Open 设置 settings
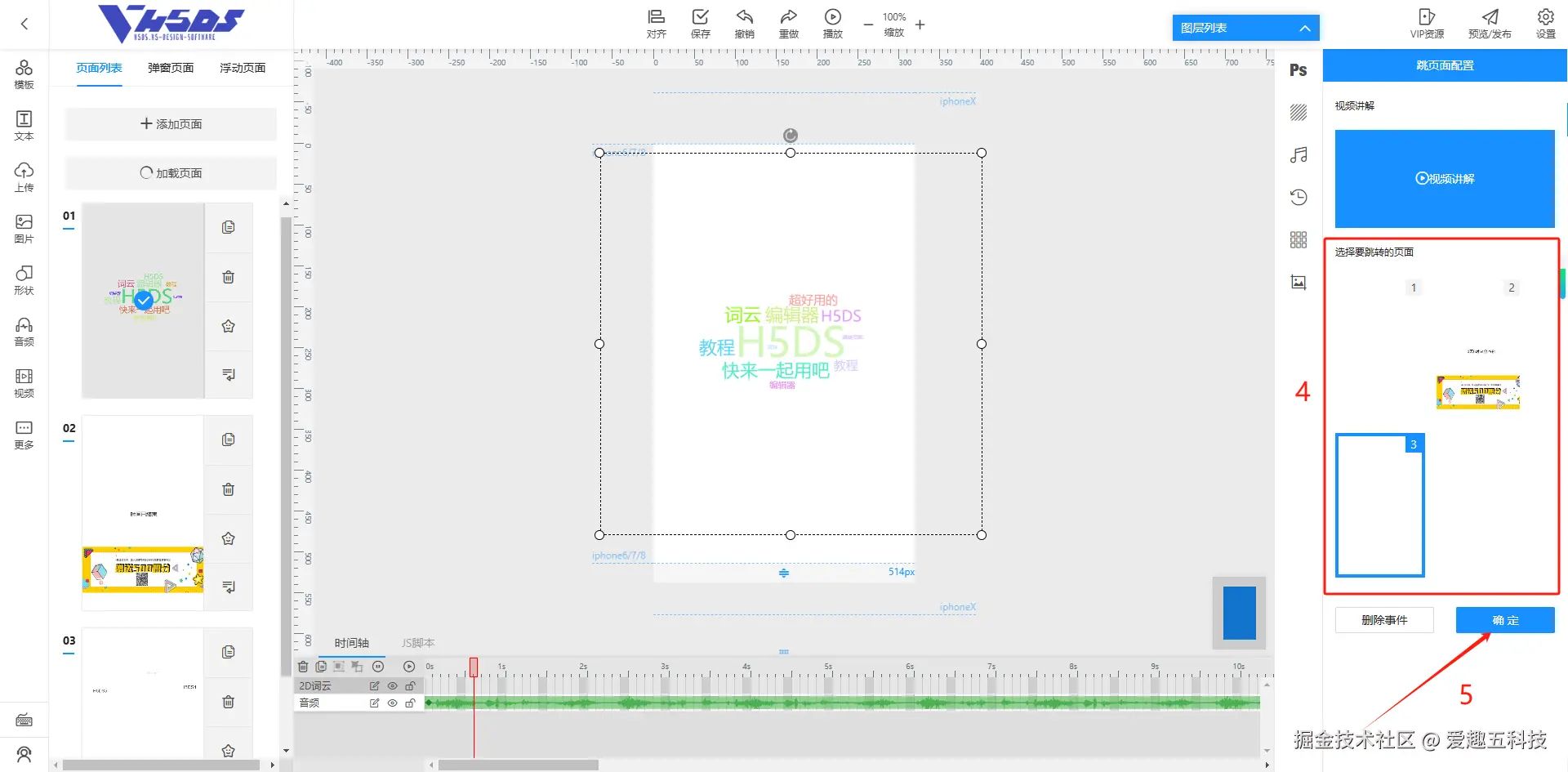The width and height of the screenshot is (1568, 772). [x=1545, y=25]
